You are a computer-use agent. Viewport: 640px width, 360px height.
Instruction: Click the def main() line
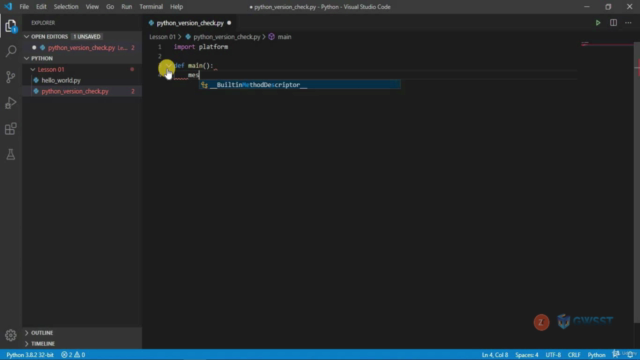coord(193,66)
